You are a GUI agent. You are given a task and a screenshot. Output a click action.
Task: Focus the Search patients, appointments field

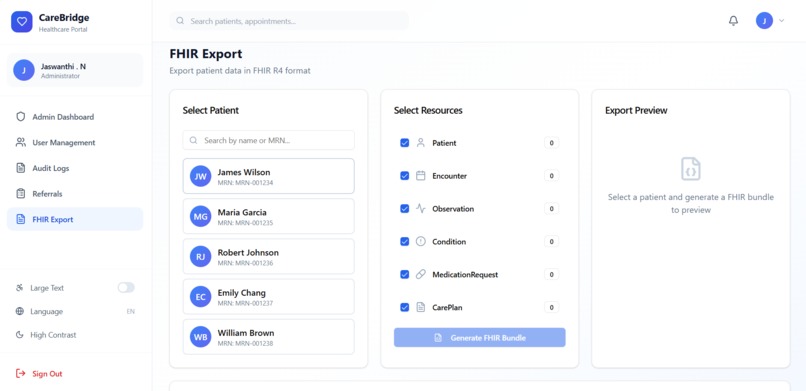[x=289, y=21]
